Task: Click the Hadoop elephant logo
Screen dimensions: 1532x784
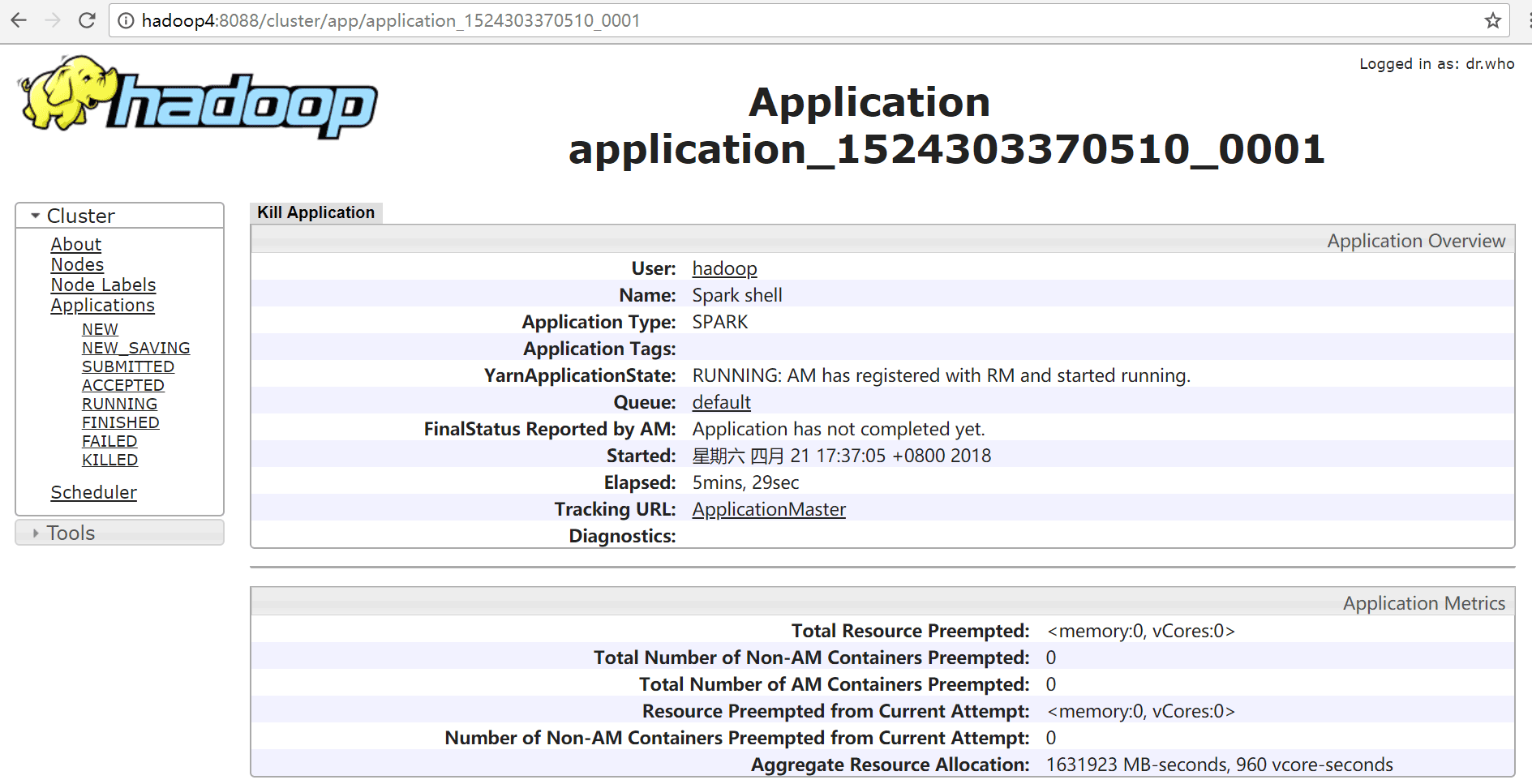Action: point(198,96)
